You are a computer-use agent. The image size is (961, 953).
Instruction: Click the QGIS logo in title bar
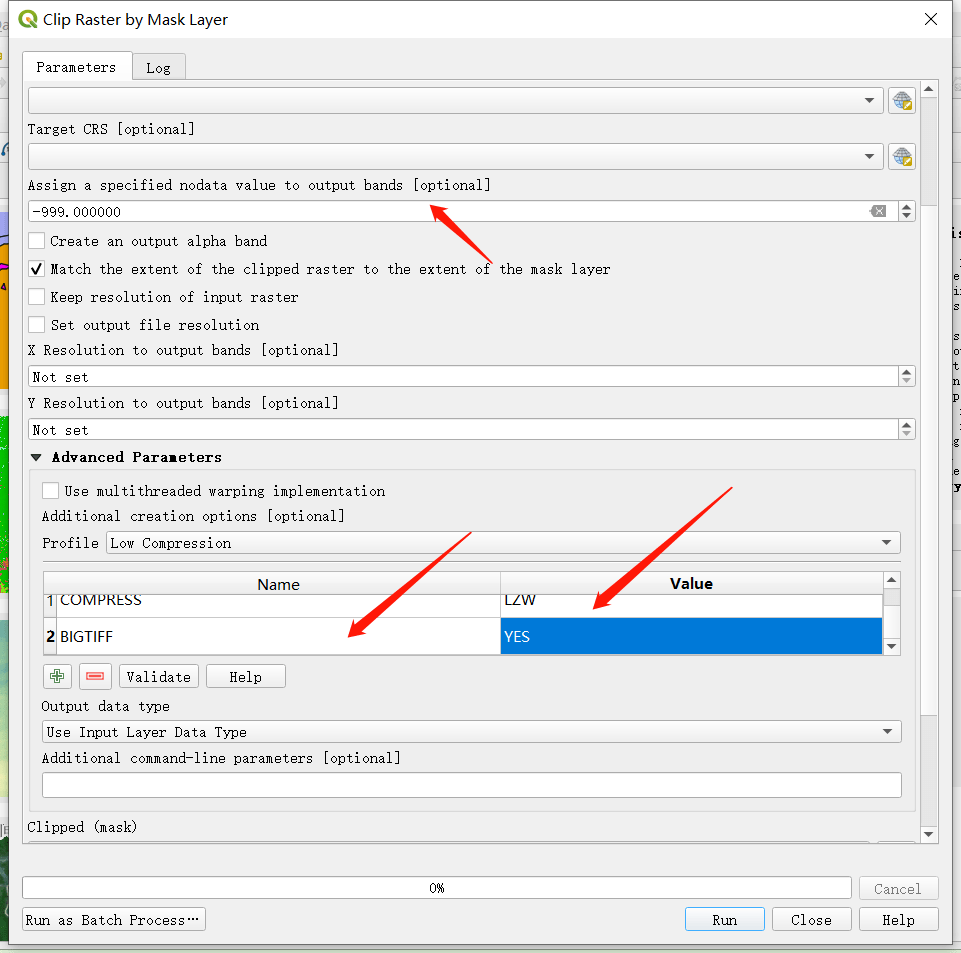[28, 19]
